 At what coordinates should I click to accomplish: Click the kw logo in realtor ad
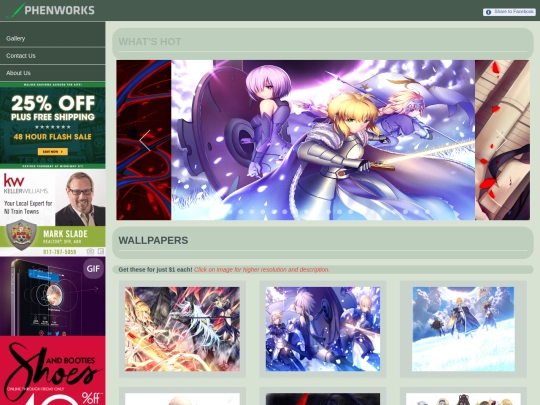coord(14,180)
